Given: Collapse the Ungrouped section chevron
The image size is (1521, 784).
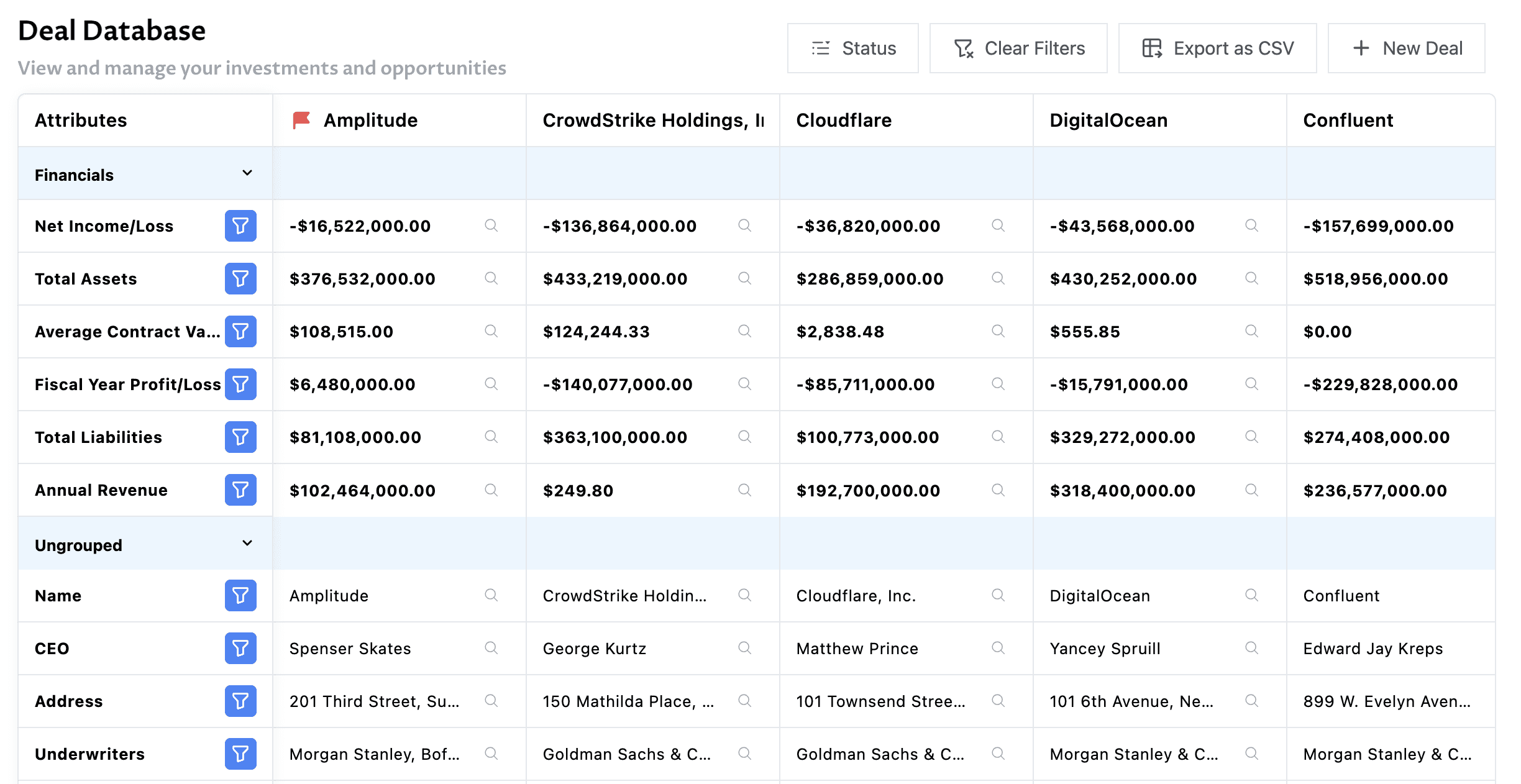Looking at the screenshot, I should click(x=247, y=544).
